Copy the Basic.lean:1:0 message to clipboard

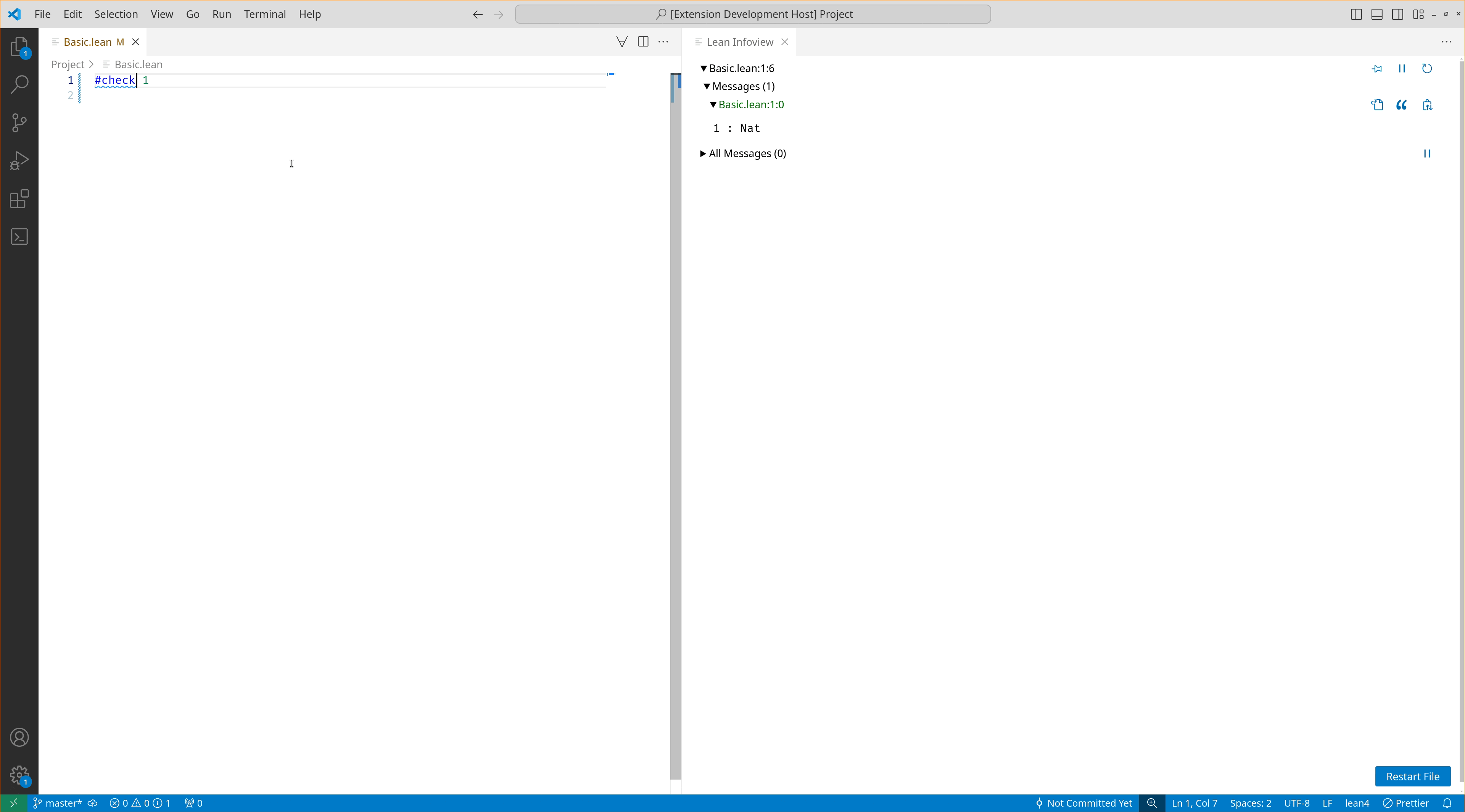click(1428, 105)
